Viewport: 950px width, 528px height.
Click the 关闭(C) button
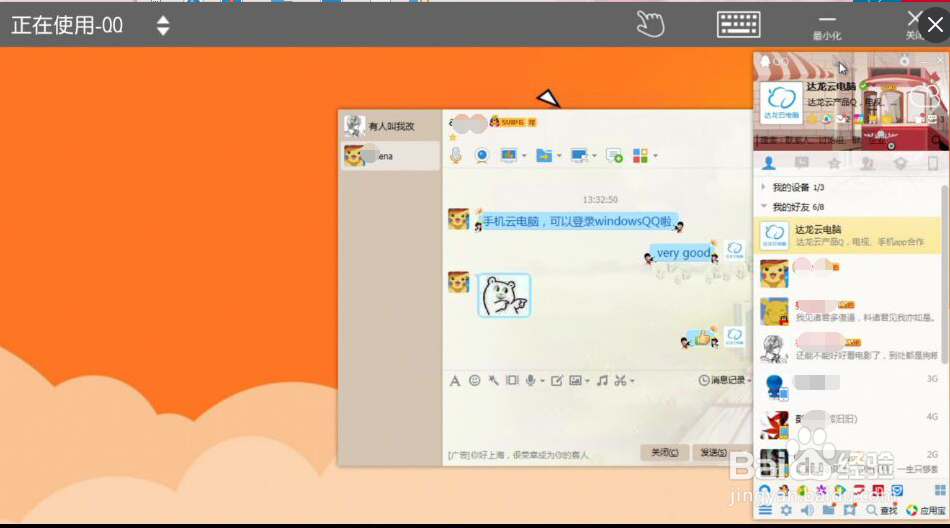pos(665,452)
